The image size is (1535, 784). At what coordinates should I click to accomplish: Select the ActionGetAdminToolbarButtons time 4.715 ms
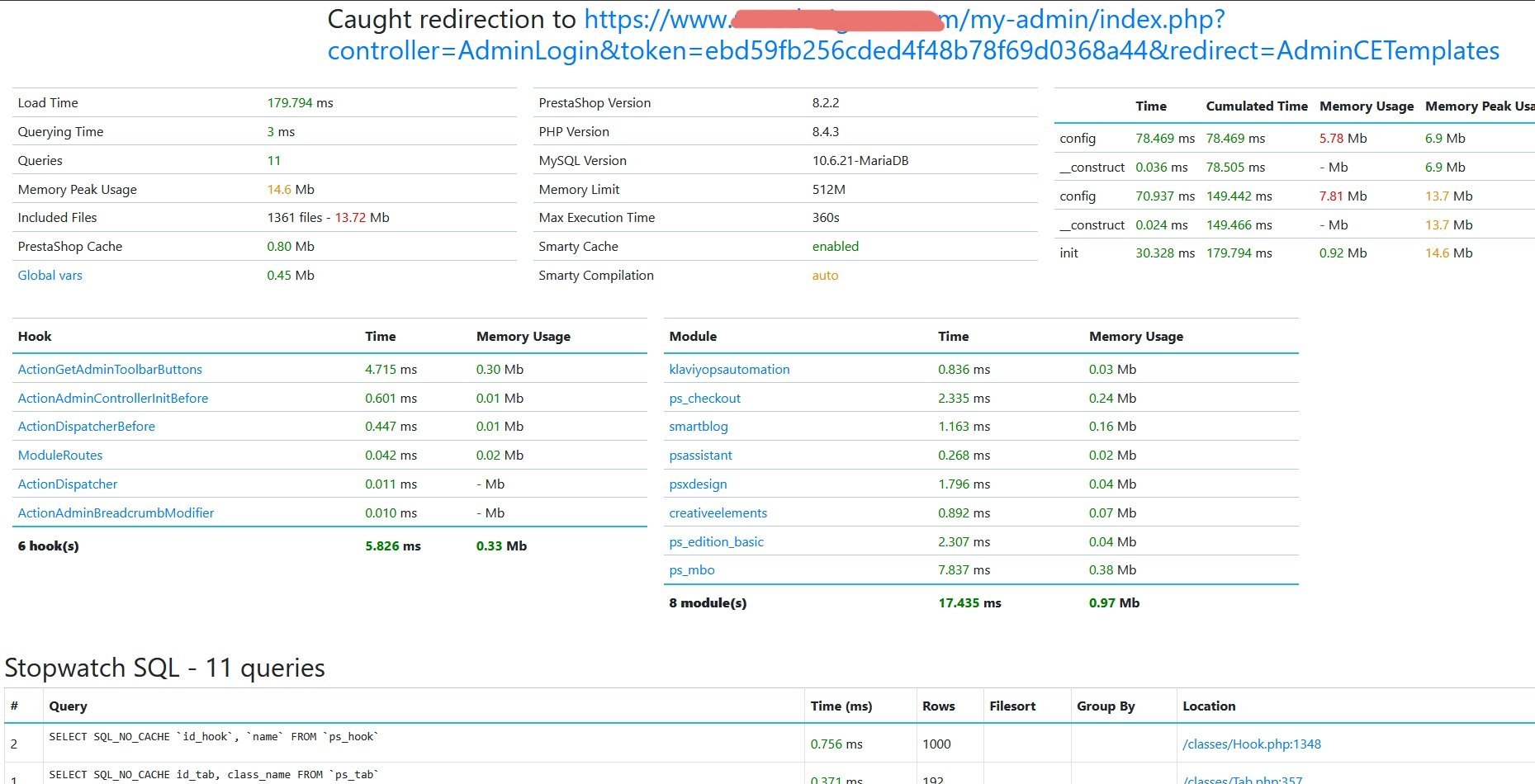tap(391, 370)
